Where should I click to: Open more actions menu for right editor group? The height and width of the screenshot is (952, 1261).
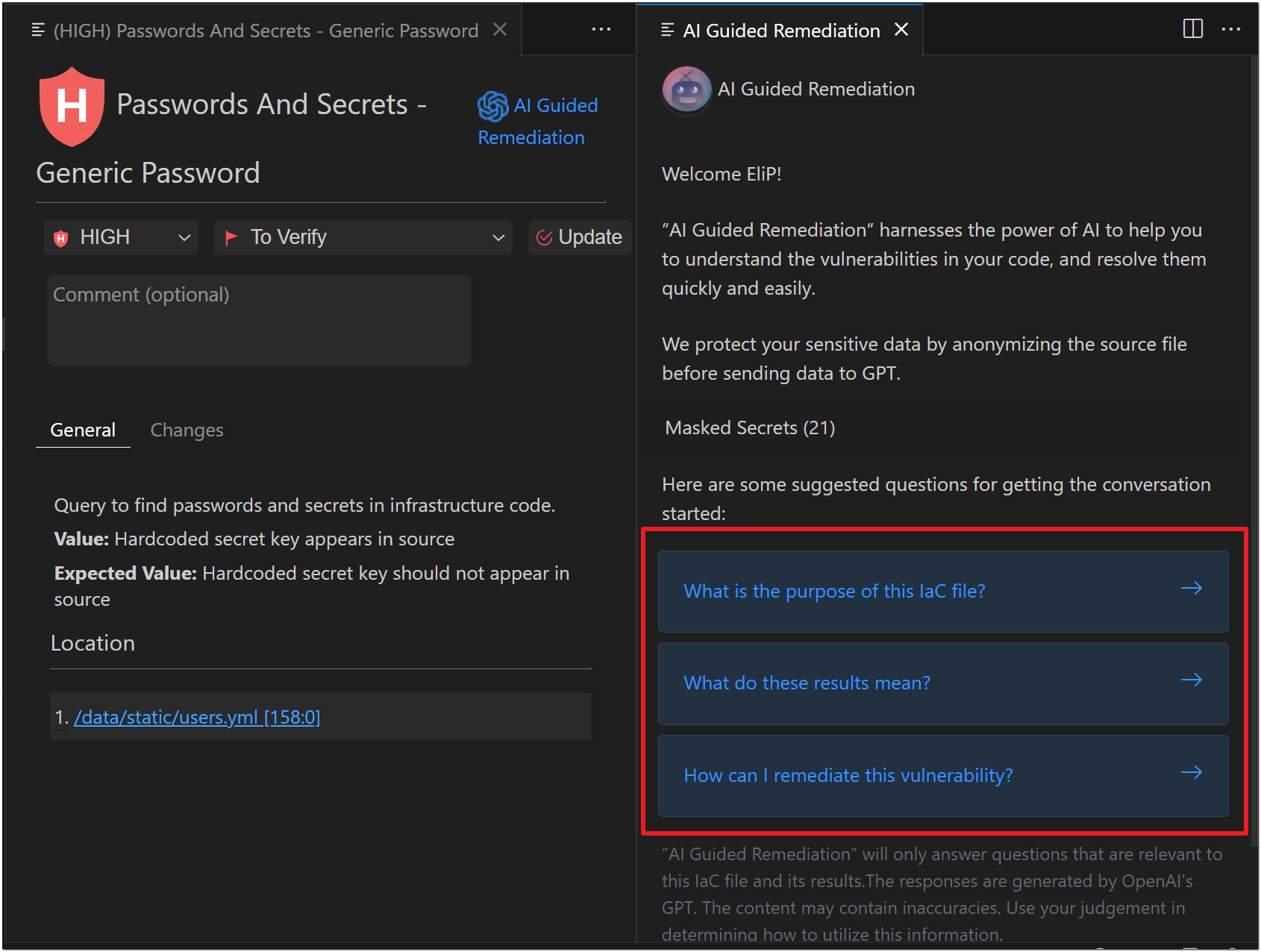1230,30
